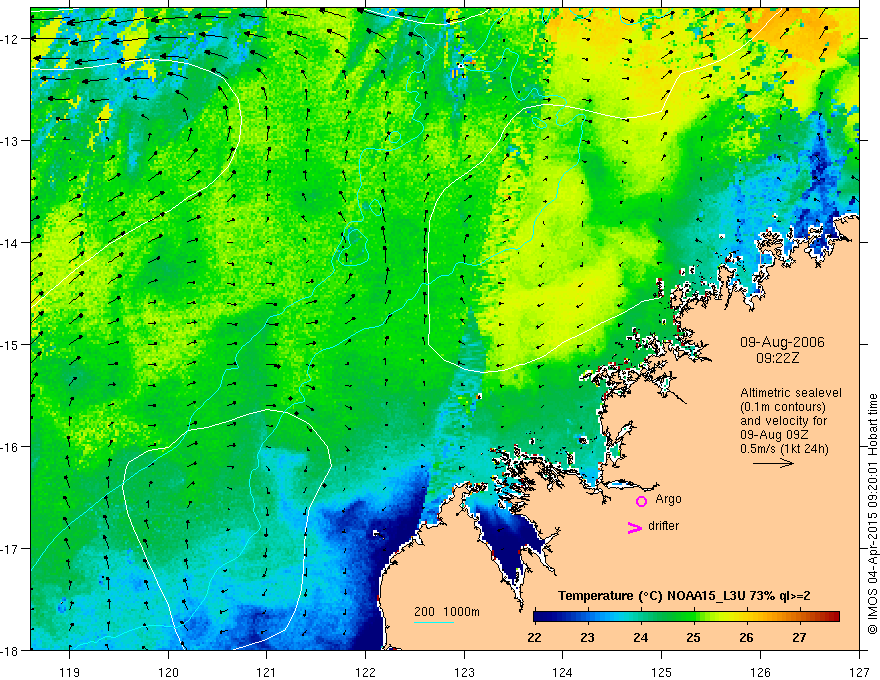Viewport: 880px width, 680px height.
Task: Click the colorbar tick label '25'
Action: click(693, 637)
